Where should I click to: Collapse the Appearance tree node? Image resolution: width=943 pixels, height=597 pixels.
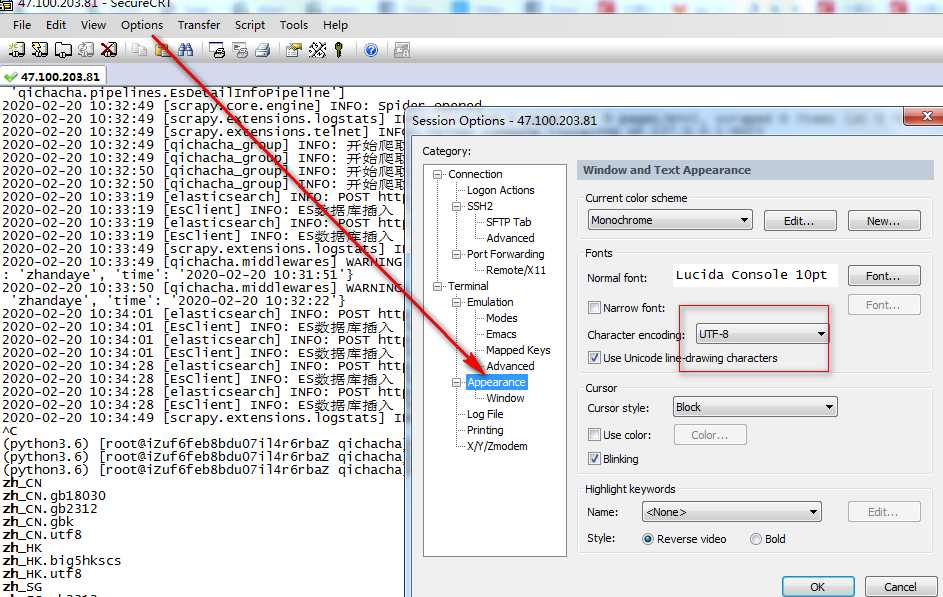(x=456, y=382)
